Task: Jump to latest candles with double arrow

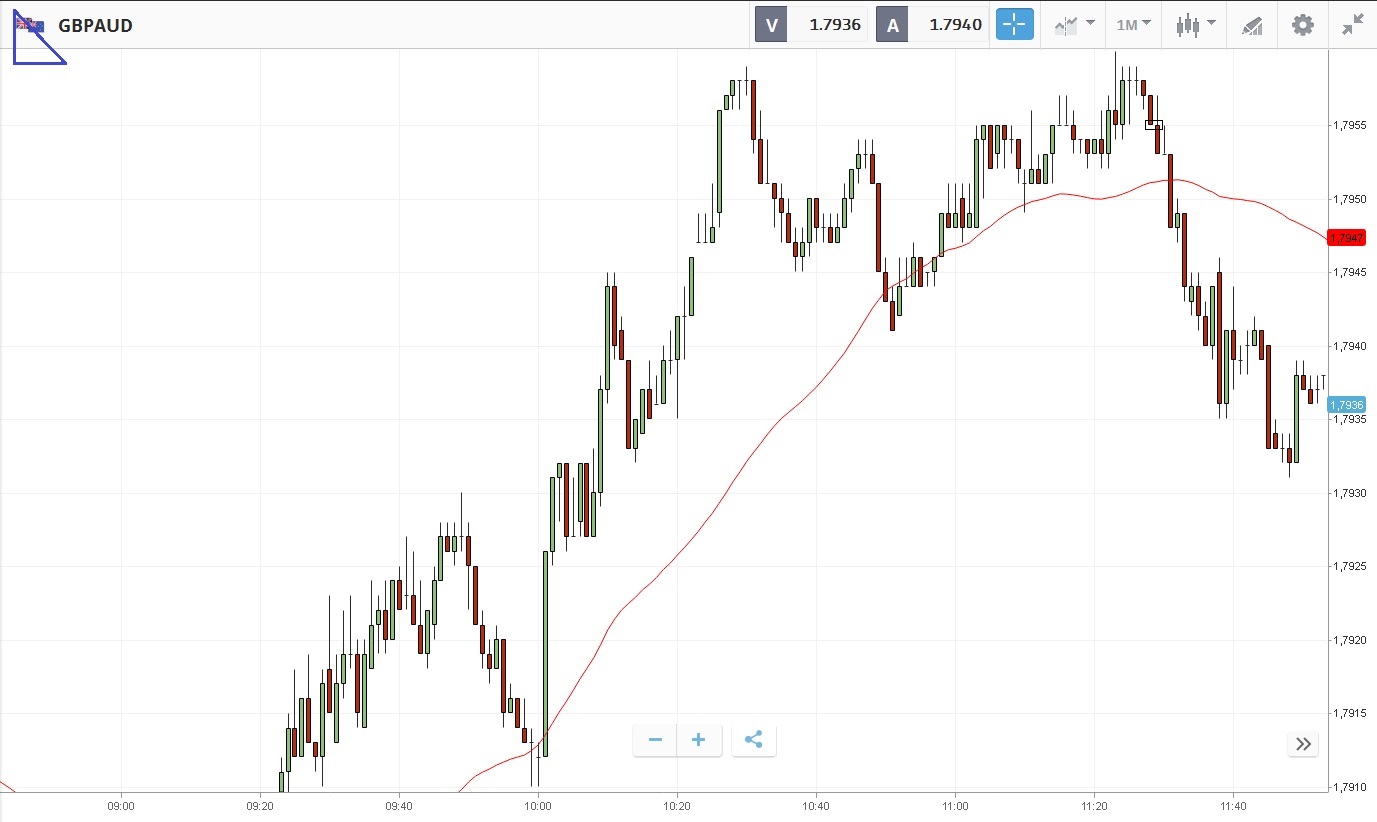Action: point(1303,743)
